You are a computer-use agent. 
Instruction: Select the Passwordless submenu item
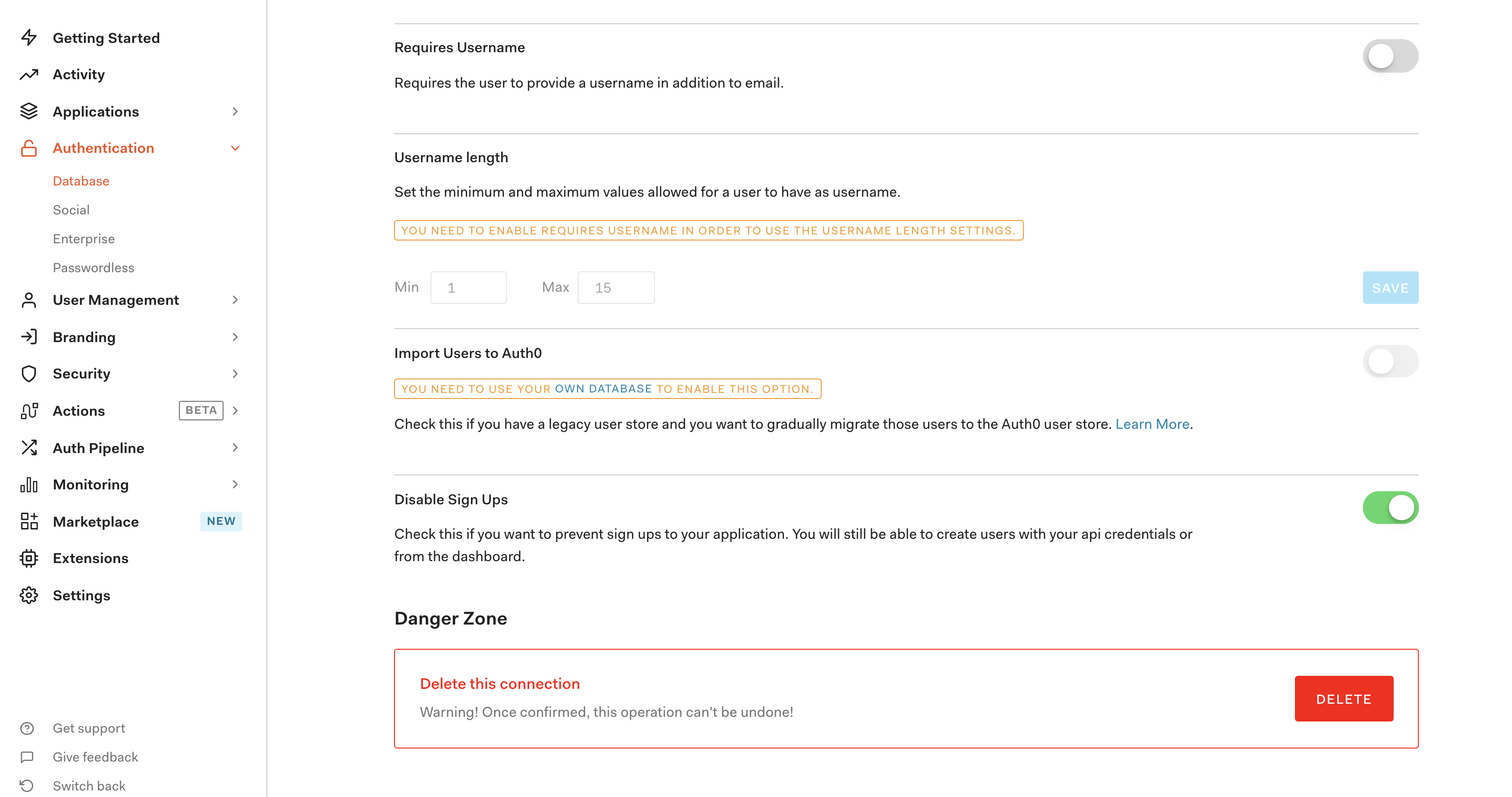click(x=93, y=268)
